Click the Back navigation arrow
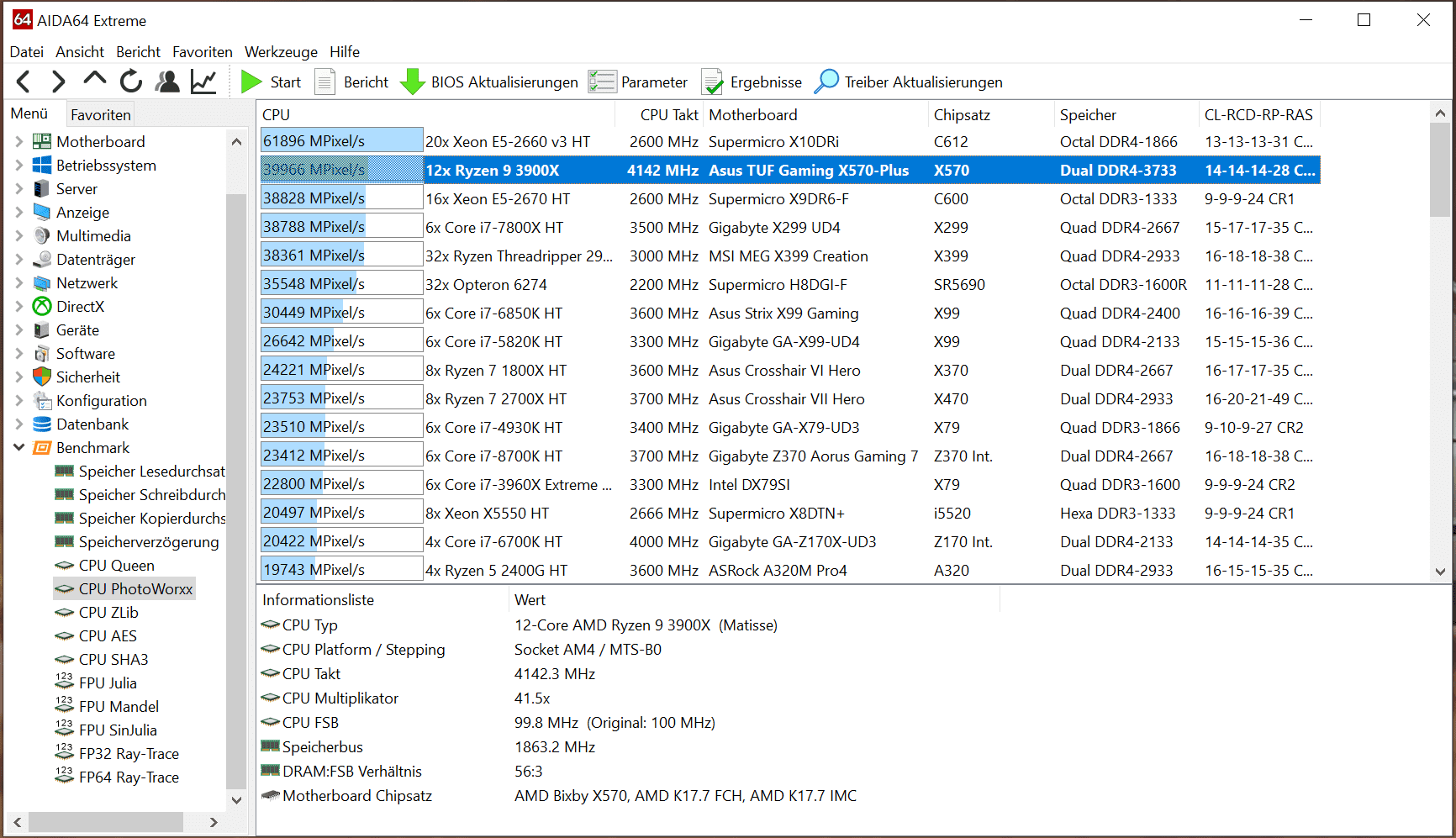This screenshot has width=1456, height=838. click(x=24, y=82)
